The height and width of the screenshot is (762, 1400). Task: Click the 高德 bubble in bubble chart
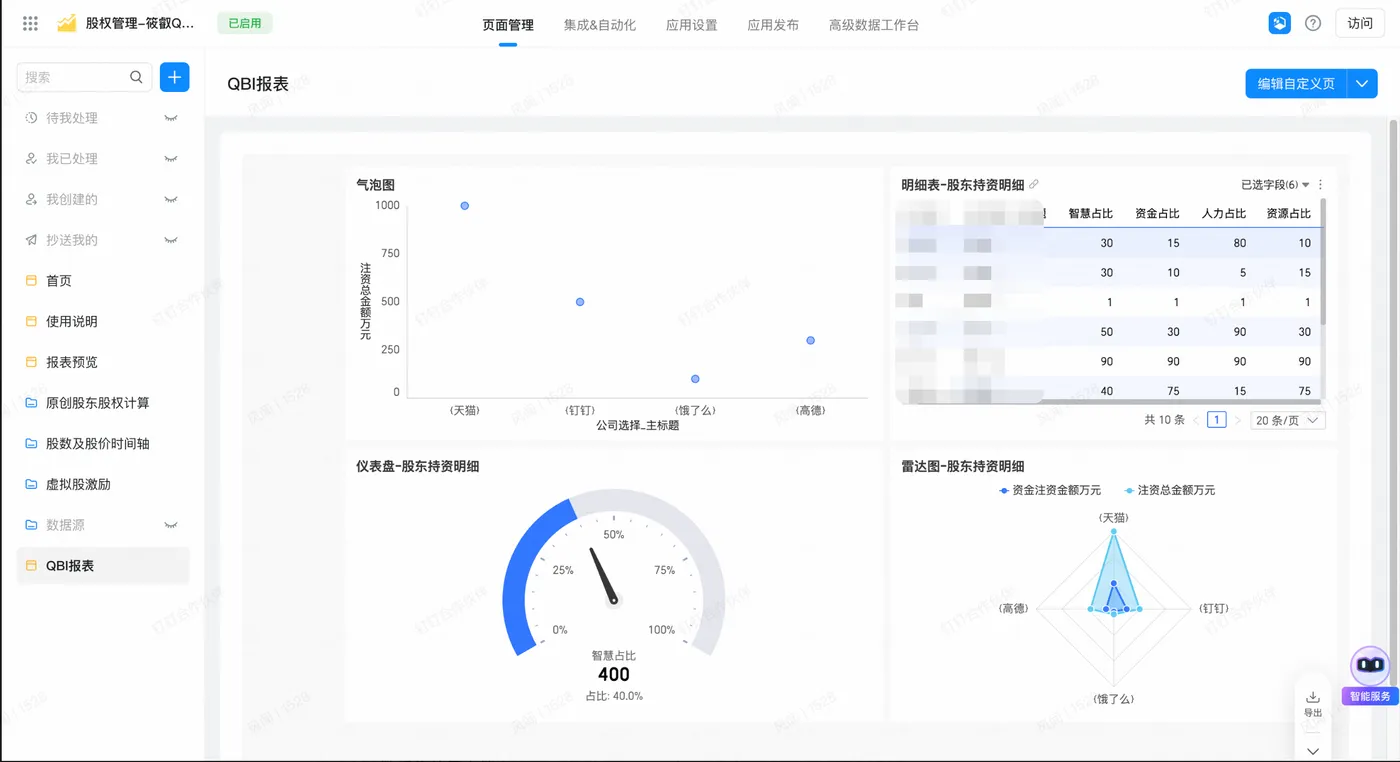point(810,340)
